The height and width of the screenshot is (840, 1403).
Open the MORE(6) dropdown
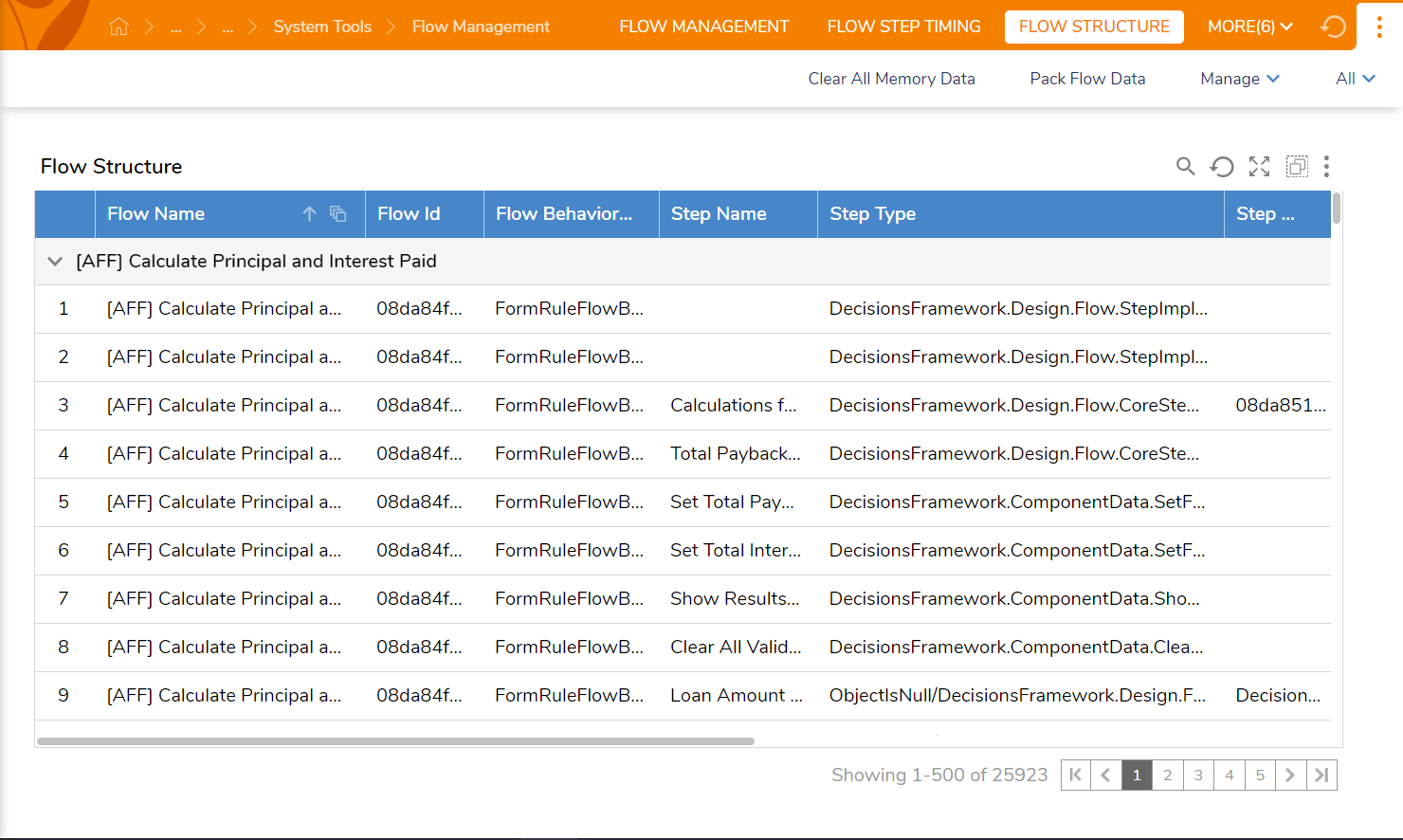1249,27
